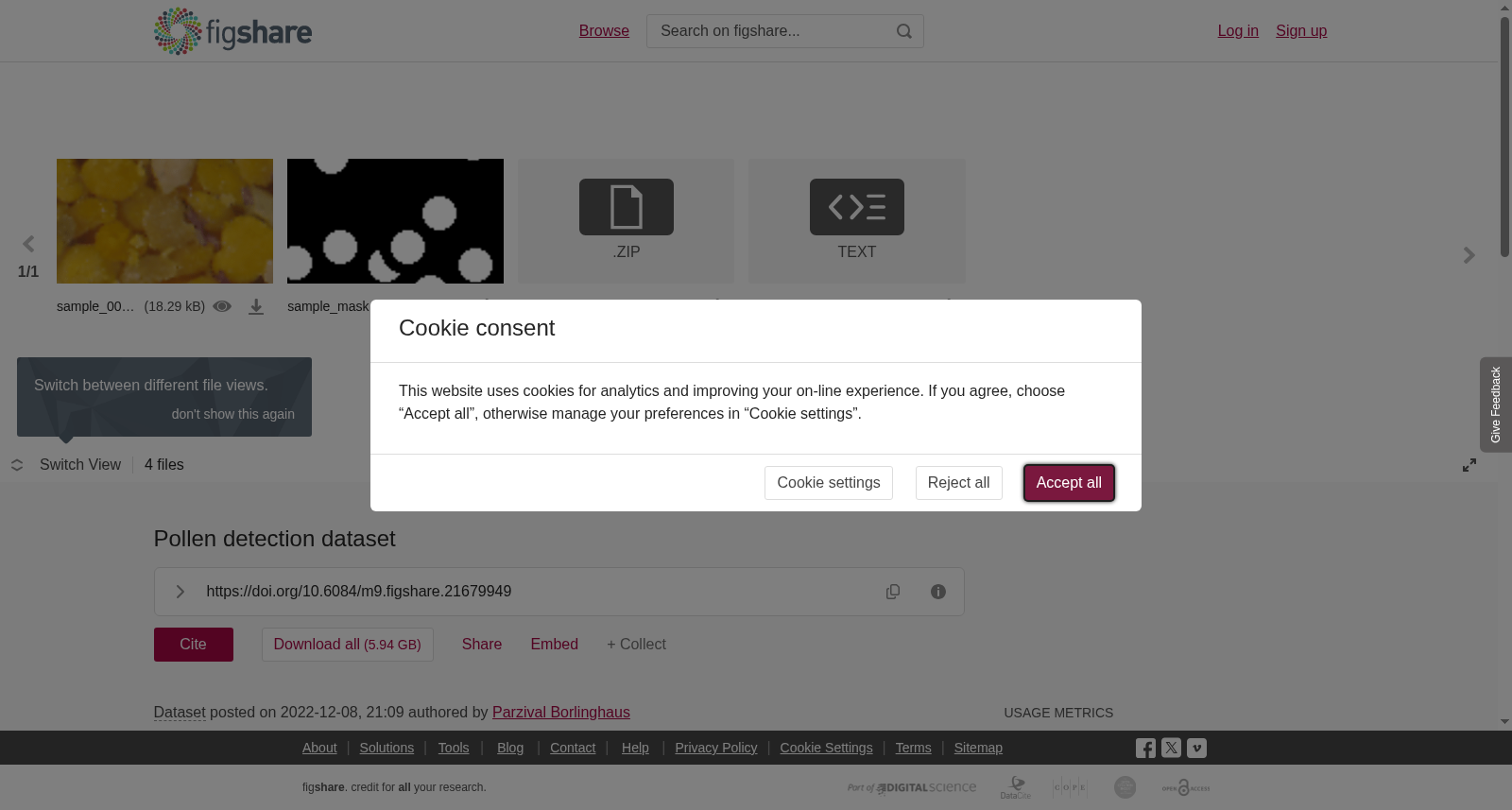Viewport: 1512px width, 810px height.
Task: Open Tools footer link
Action: [454, 748]
